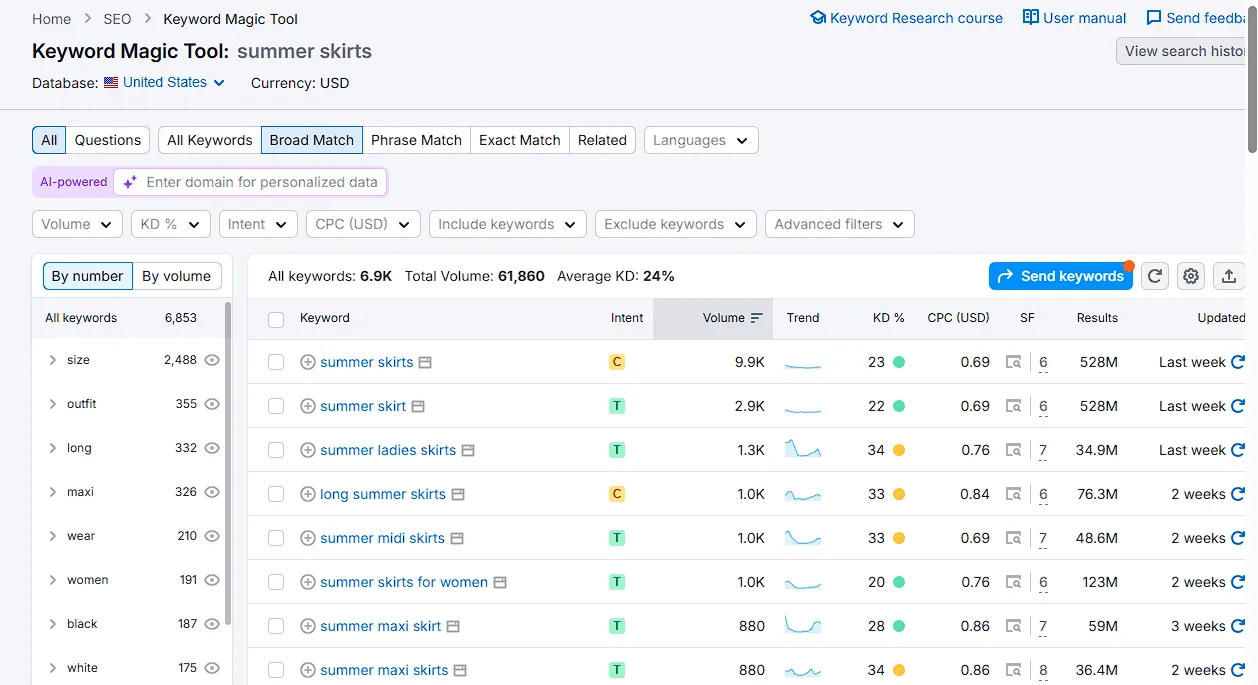
Task: Refresh the keyword list with the reload icon
Action: (1154, 276)
